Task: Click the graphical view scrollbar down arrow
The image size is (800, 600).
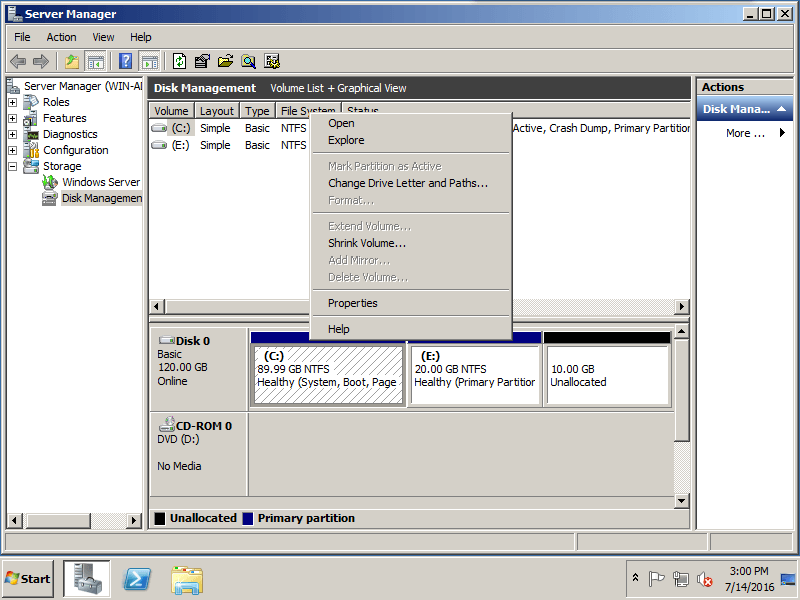Action: pos(682,501)
